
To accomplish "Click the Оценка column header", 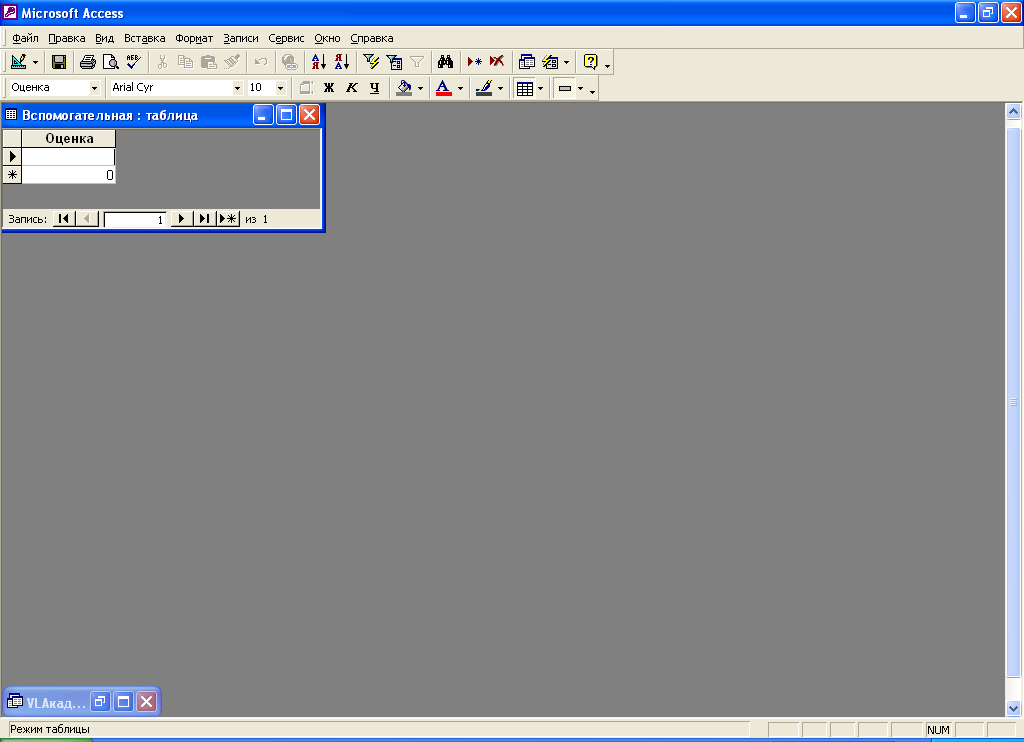I will (69, 138).
